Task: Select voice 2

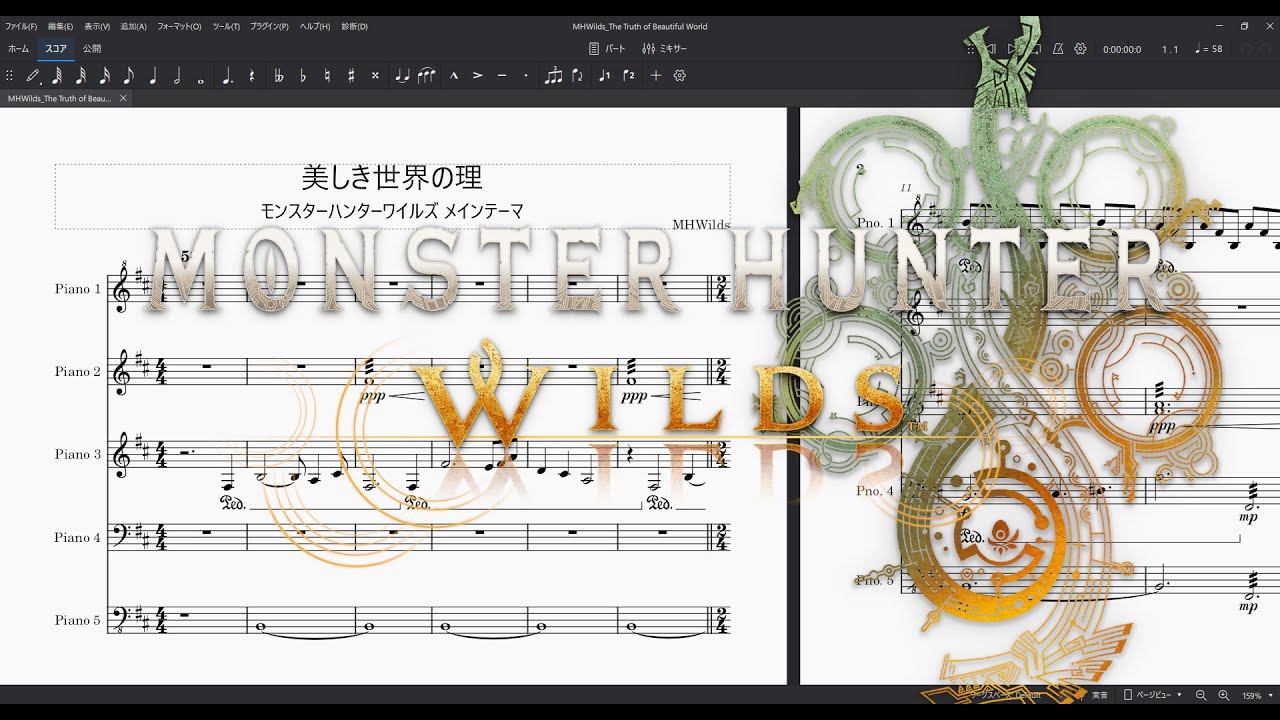Action: [628, 75]
